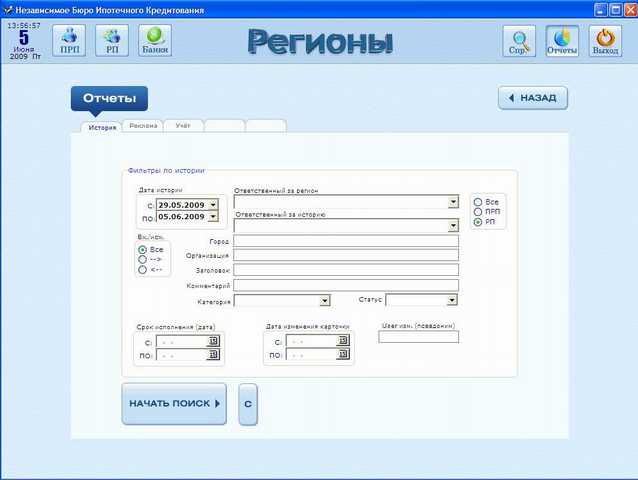Image resolution: width=638 pixels, height=480 pixels.
Task: Switch to the Реклама tab
Action: 143,126
